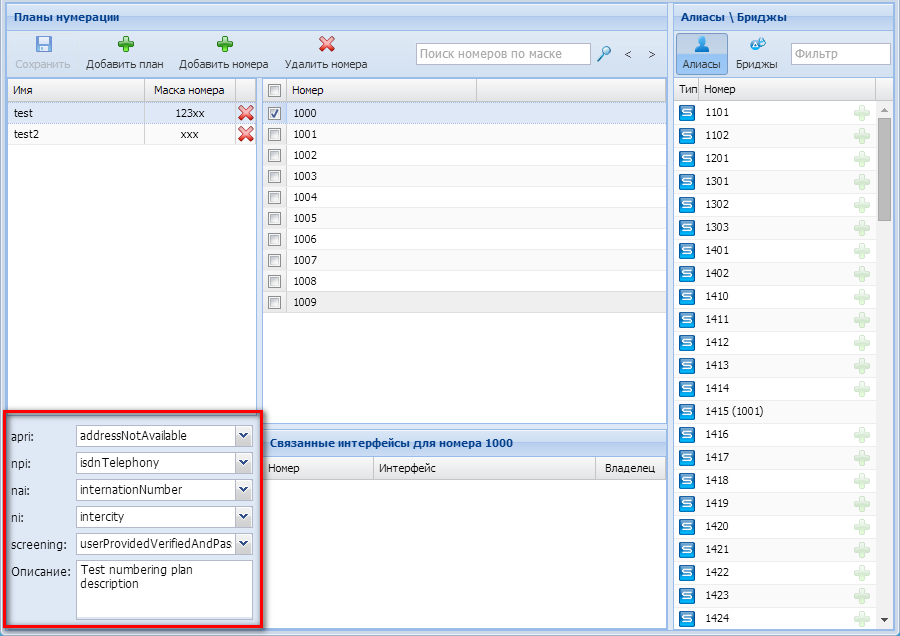Click the next '>' search result arrow
The height and width of the screenshot is (636, 900).
pos(651,55)
